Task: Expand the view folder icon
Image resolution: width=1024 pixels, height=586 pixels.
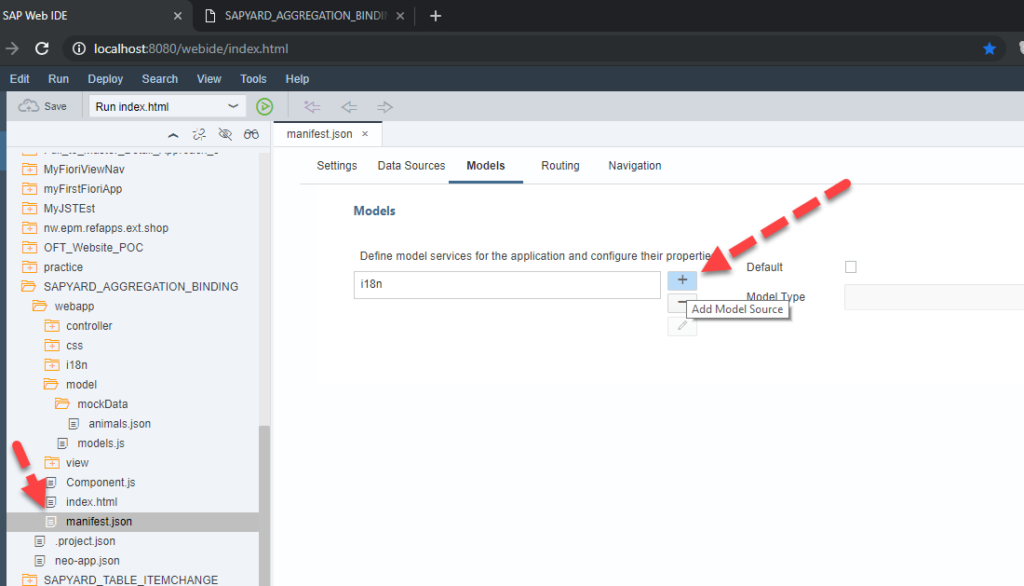Action: 52,463
